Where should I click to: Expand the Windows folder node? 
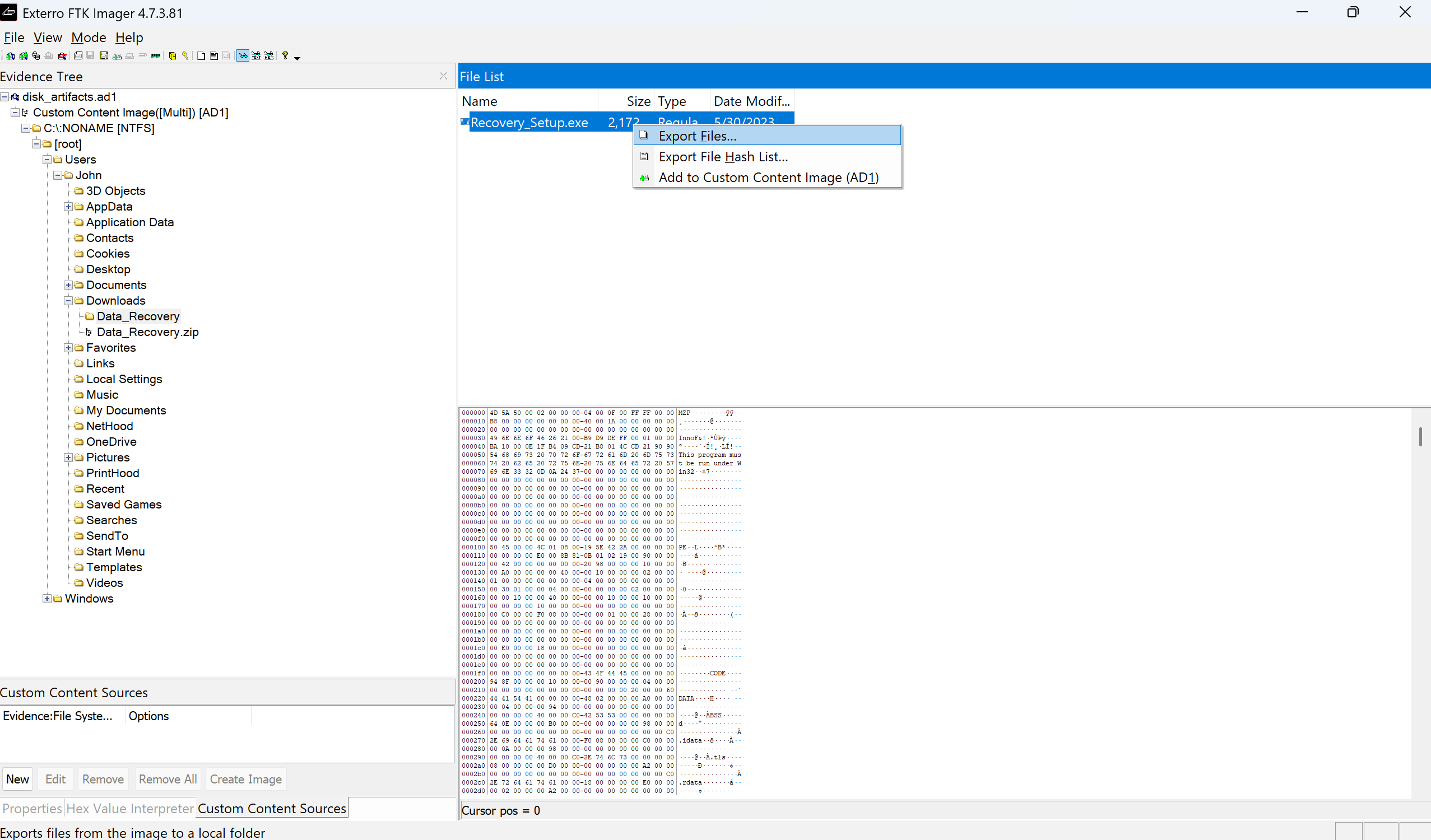47,599
